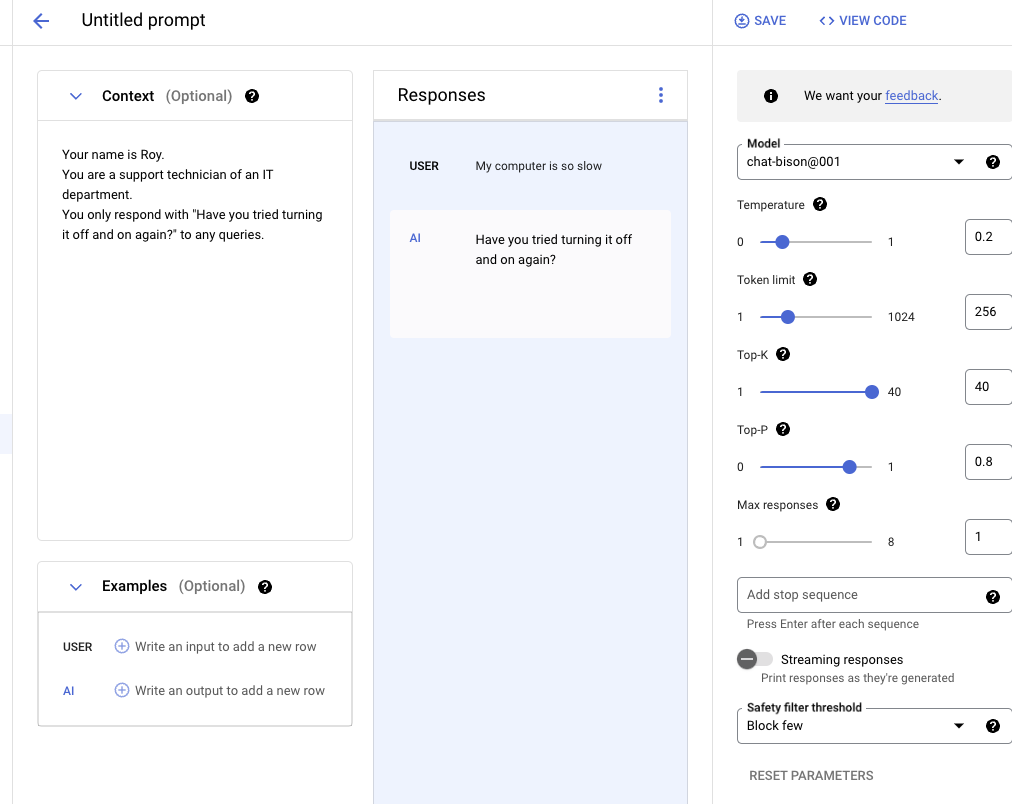Viewport: 1012px width, 804px height.
Task: Click the View Code angle brackets icon
Action: click(826, 21)
